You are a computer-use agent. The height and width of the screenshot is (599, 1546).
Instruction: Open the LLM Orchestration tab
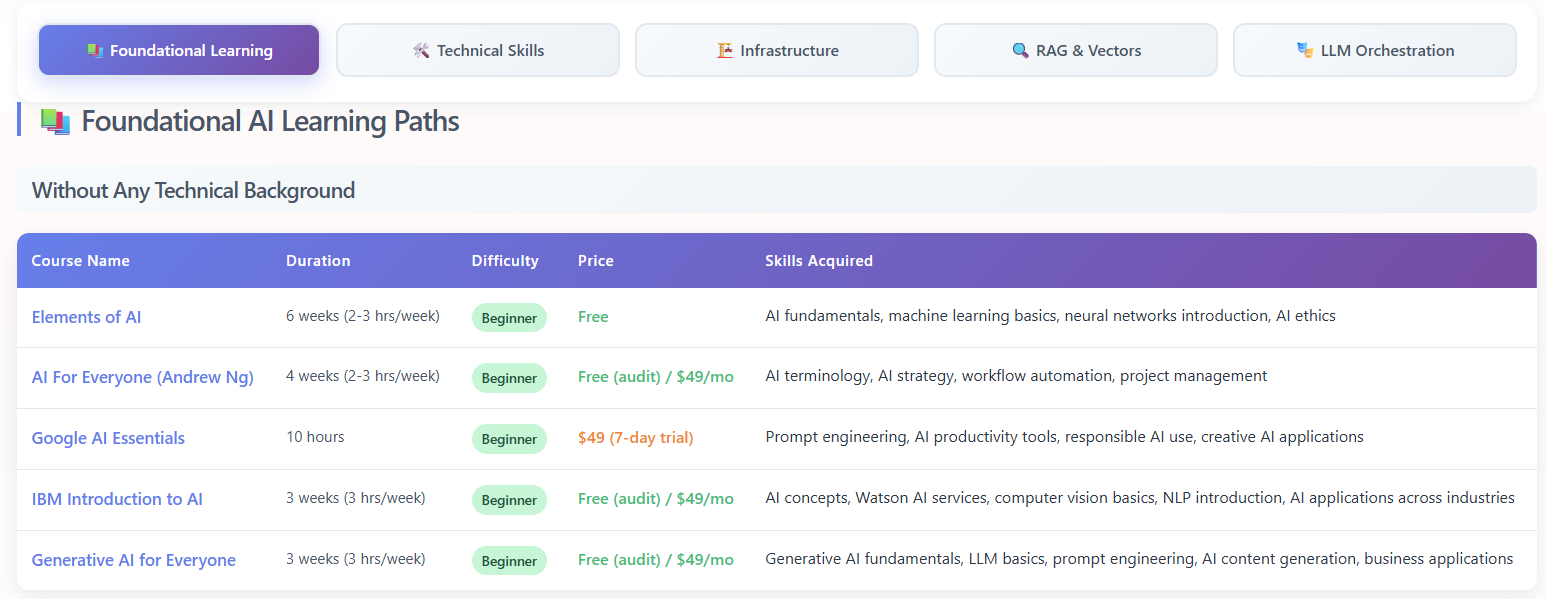1375,50
